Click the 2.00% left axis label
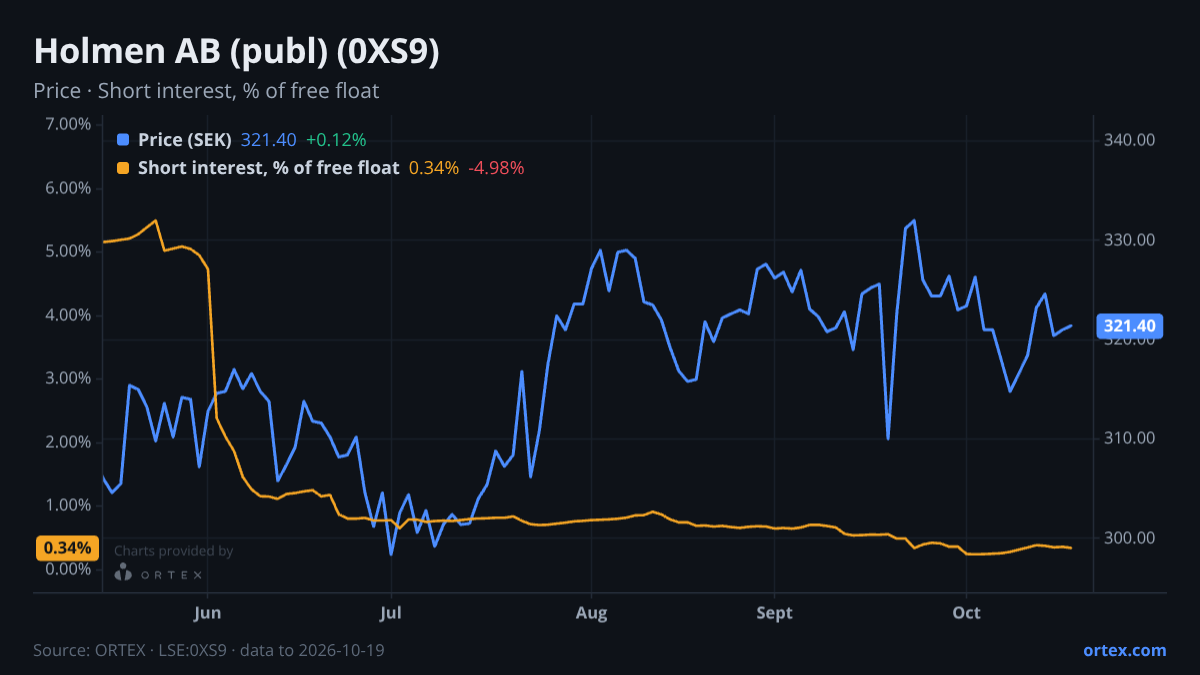Viewport: 1200px width, 675px height. pos(68,442)
